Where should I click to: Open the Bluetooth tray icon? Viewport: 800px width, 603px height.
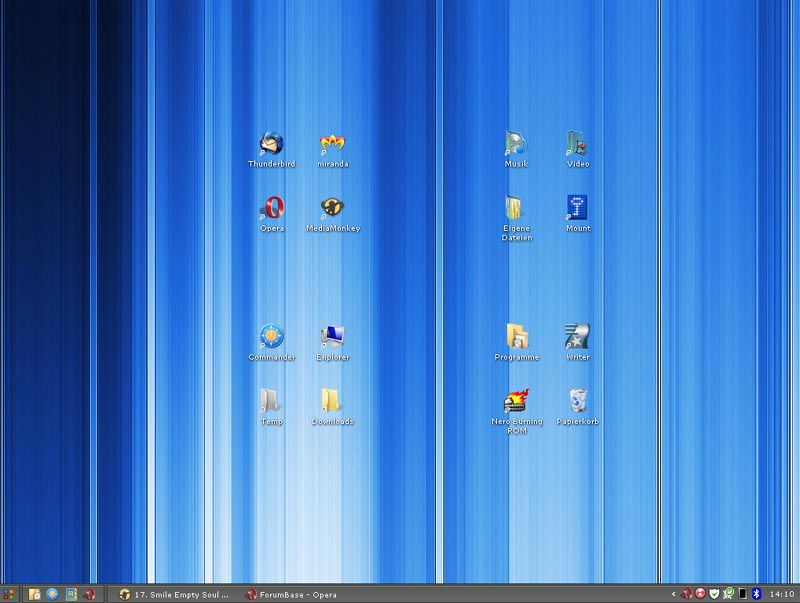pos(757,593)
